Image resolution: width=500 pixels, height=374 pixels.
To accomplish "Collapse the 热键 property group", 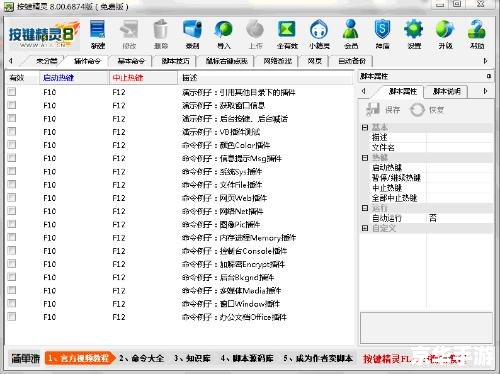I will click(x=365, y=157).
